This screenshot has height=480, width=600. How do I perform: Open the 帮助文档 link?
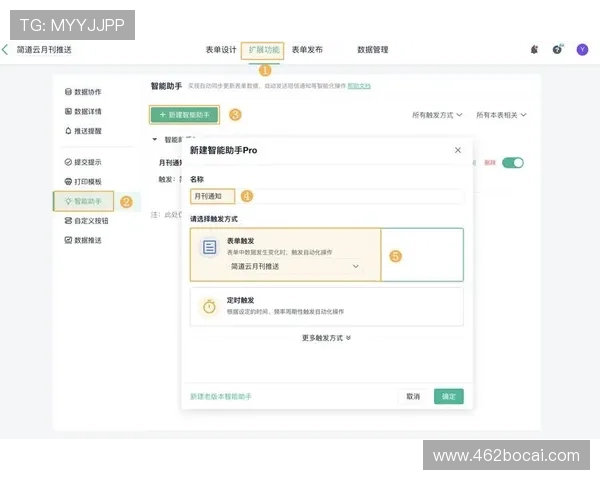359,86
